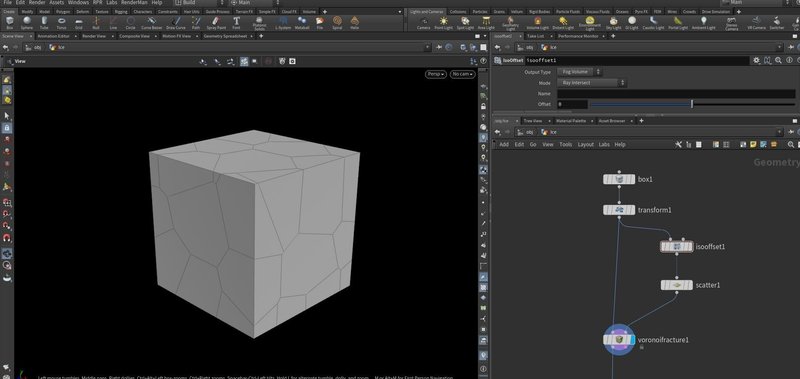800x379 pixels.
Task: Open the network editor Layout menu
Action: click(586, 144)
